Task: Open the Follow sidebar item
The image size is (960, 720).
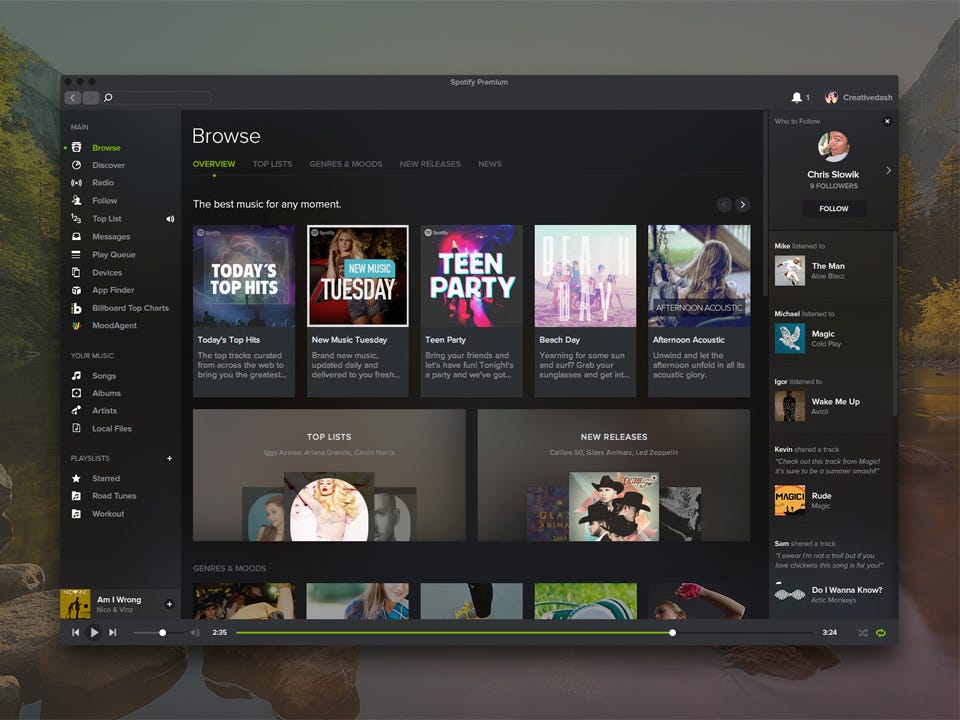Action: [x=105, y=200]
